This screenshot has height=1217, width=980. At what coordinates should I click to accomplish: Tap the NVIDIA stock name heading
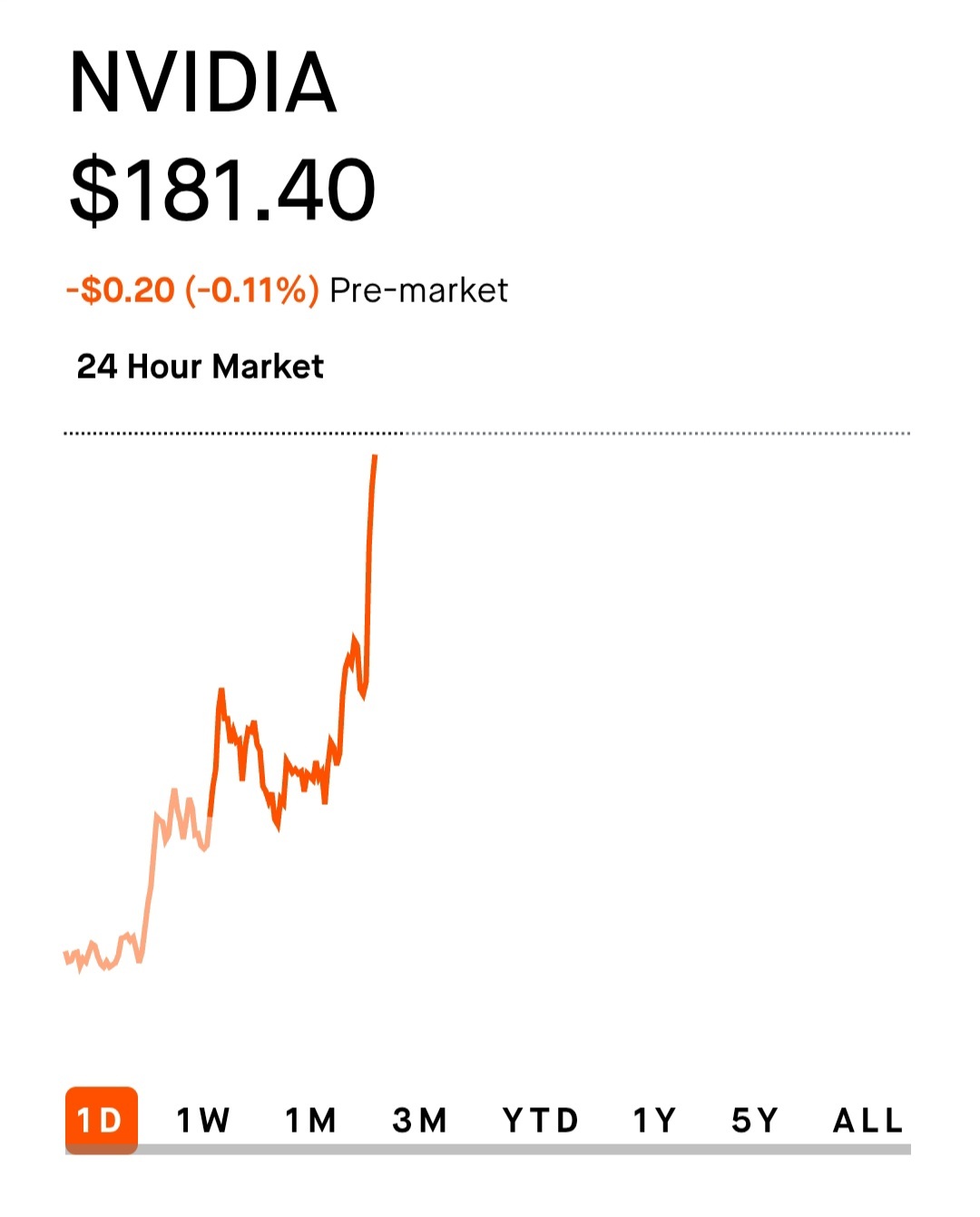coord(203,83)
